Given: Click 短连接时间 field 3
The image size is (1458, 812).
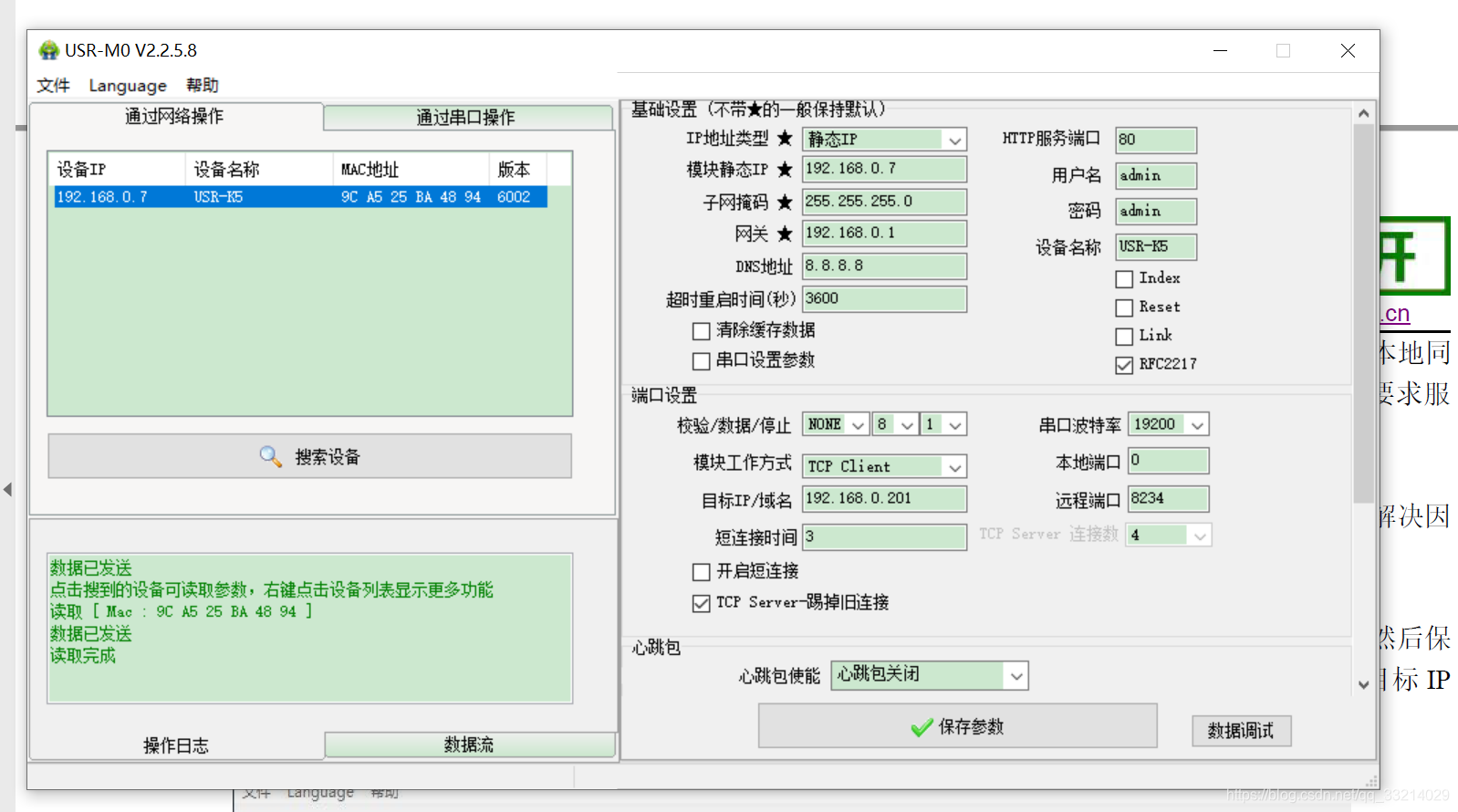Looking at the screenshot, I should coord(884,537).
